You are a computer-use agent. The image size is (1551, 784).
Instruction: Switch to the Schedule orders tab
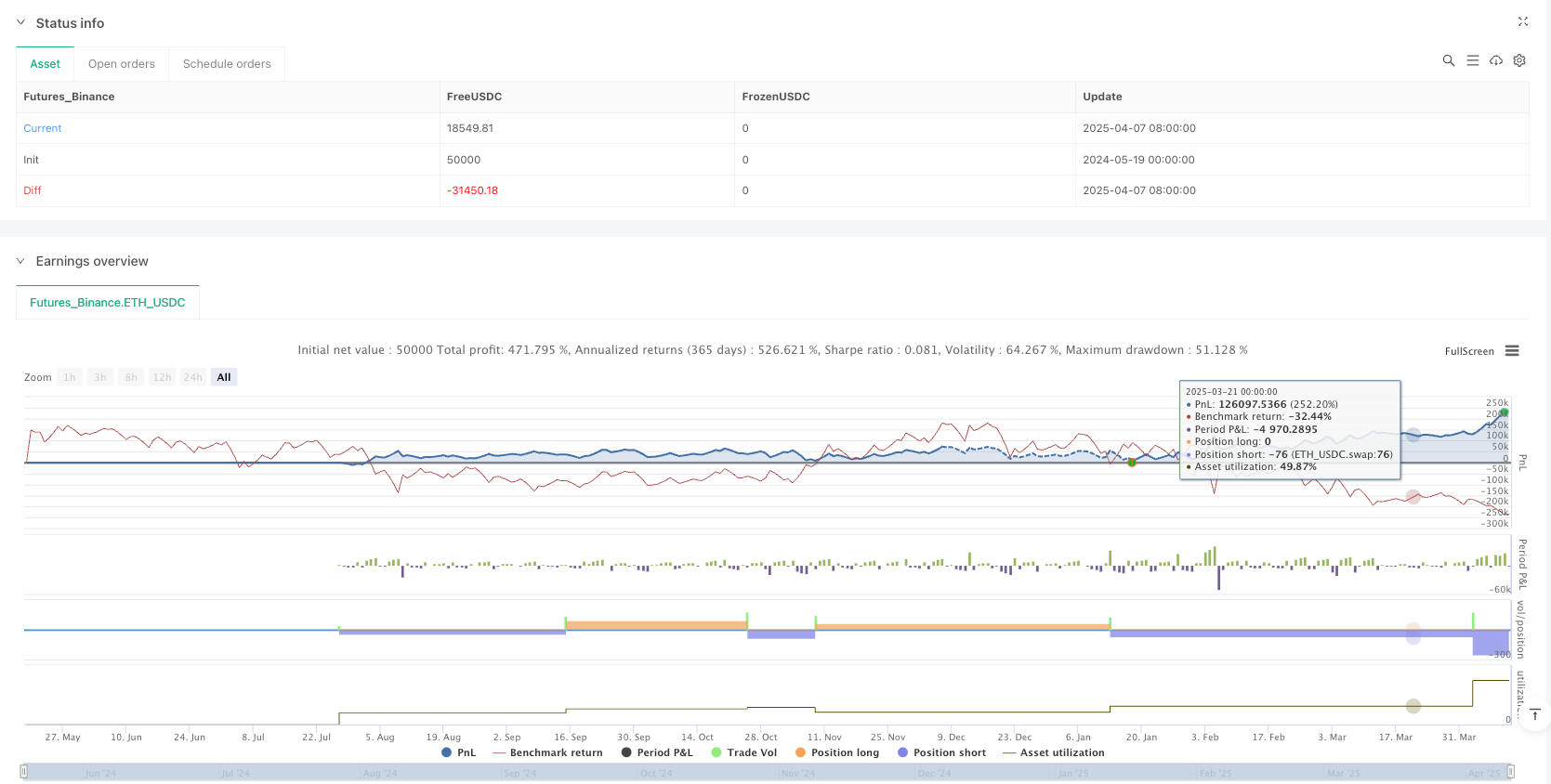(227, 64)
